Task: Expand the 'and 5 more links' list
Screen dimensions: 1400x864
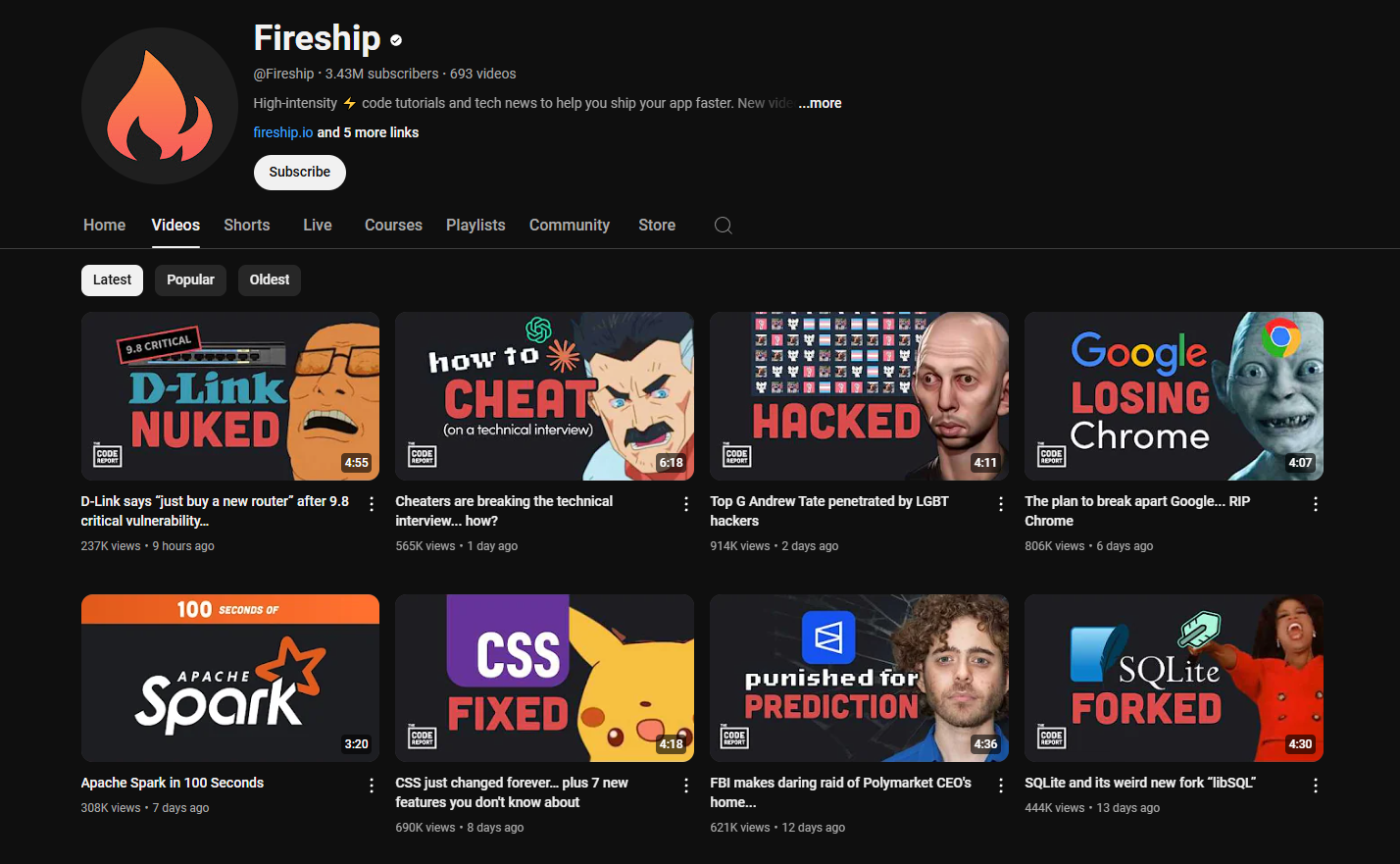Action: point(368,132)
